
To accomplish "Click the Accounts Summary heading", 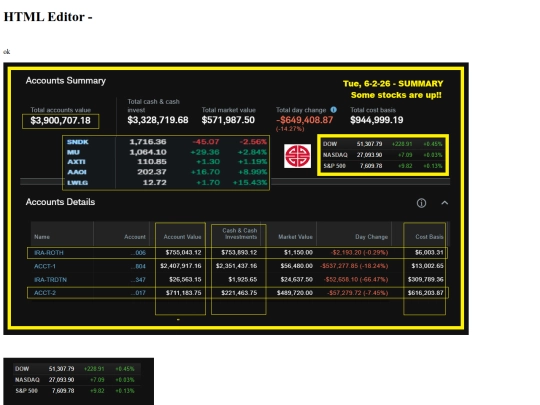I will (65, 81).
